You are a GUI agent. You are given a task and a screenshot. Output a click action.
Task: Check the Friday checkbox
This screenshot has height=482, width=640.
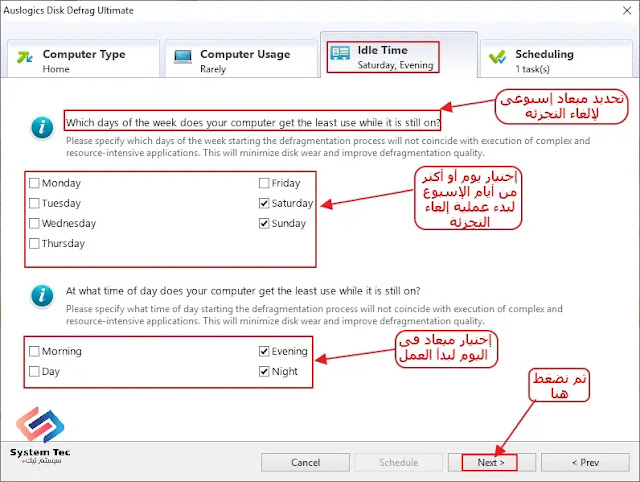[264, 183]
